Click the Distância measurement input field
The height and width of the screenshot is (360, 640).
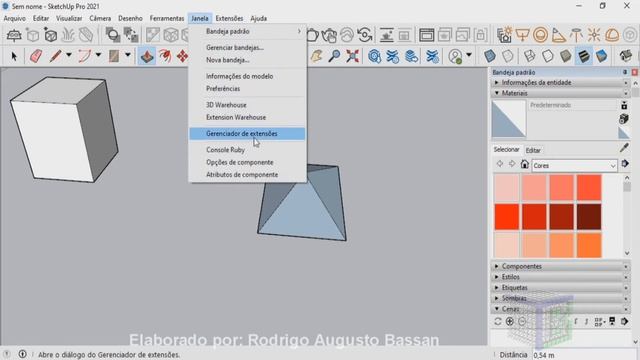point(584,355)
